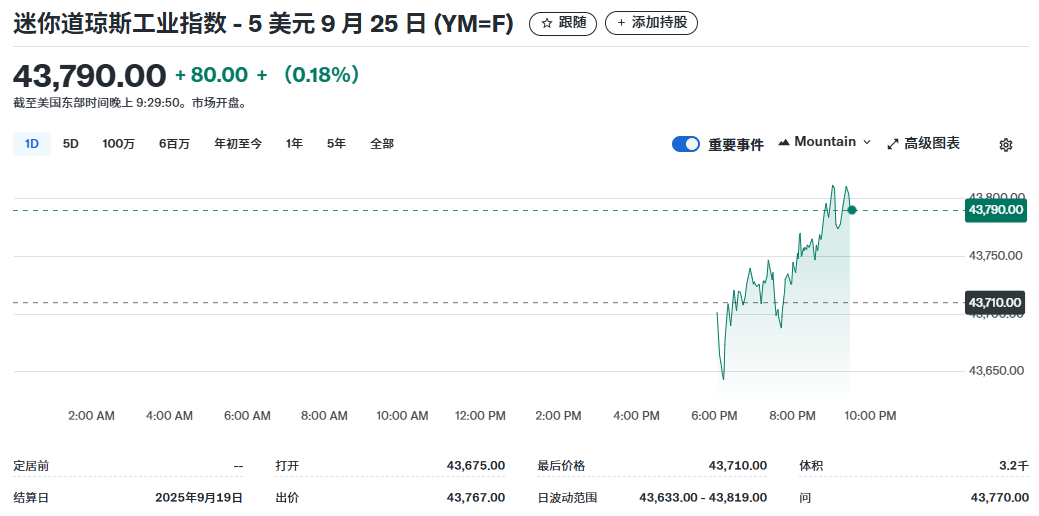Screen dimensions: 1039x516
Task: Click the 2:00 AM time axis label
Action: pos(91,416)
